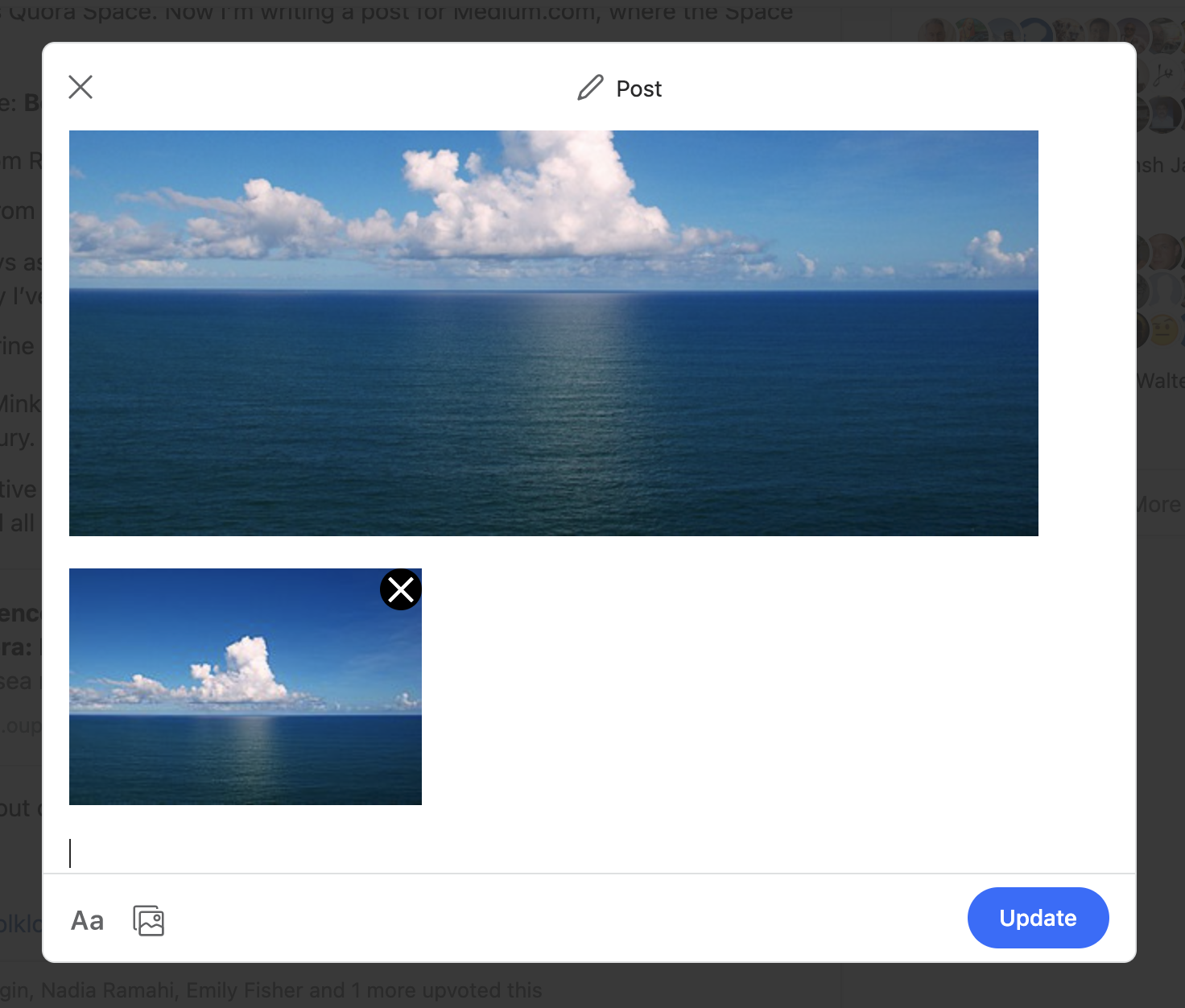The height and width of the screenshot is (1008, 1185).
Task: Remove the small ocean image
Action: (x=401, y=590)
